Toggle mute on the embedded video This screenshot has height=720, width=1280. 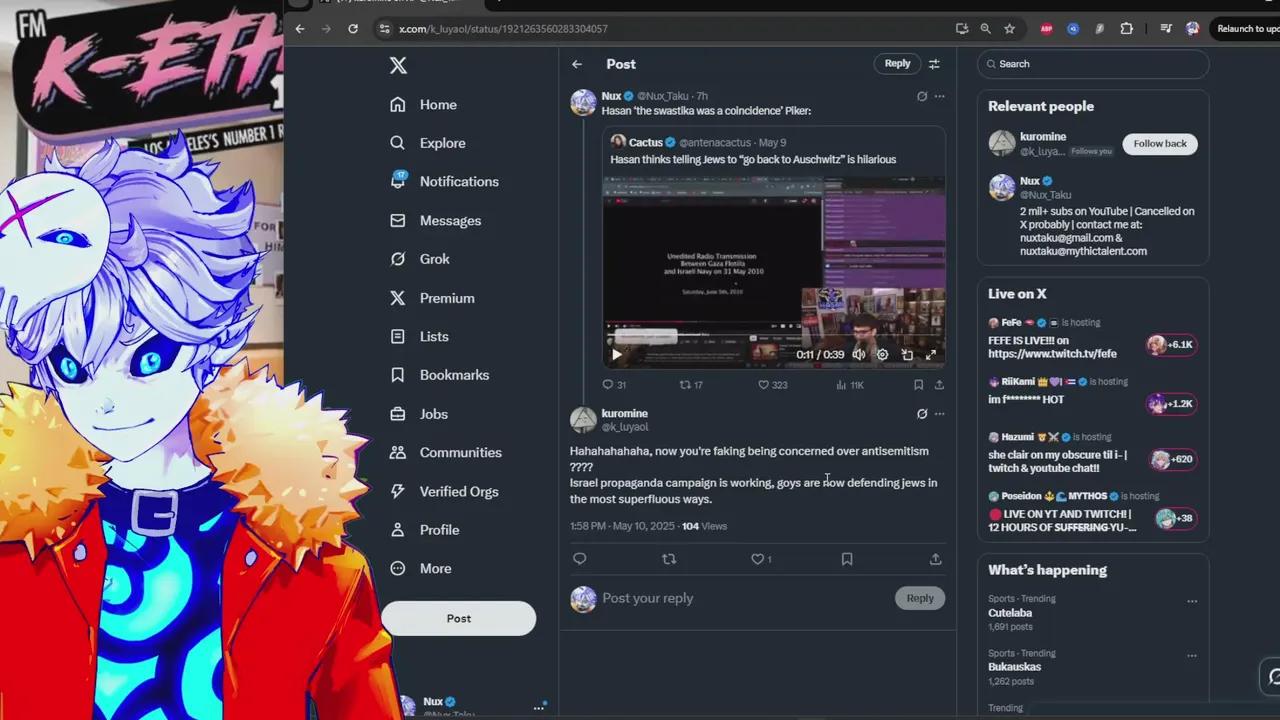coord(858,354)
